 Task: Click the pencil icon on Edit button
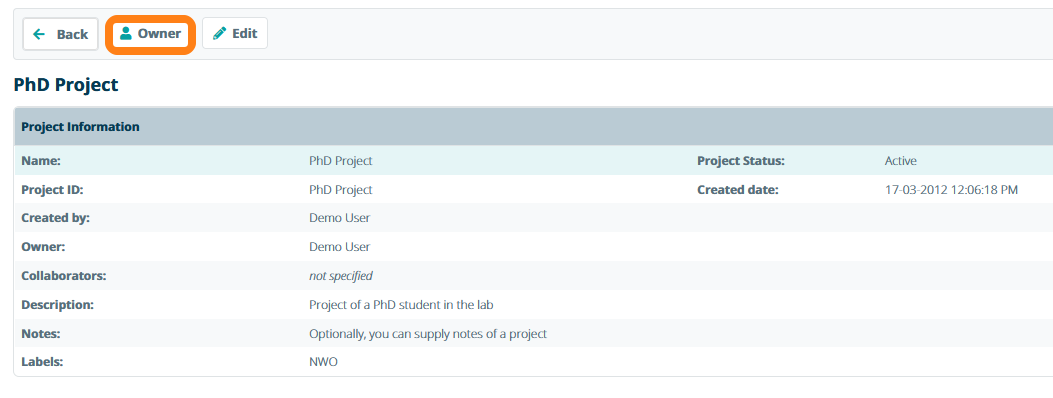(x=219, y=34)
